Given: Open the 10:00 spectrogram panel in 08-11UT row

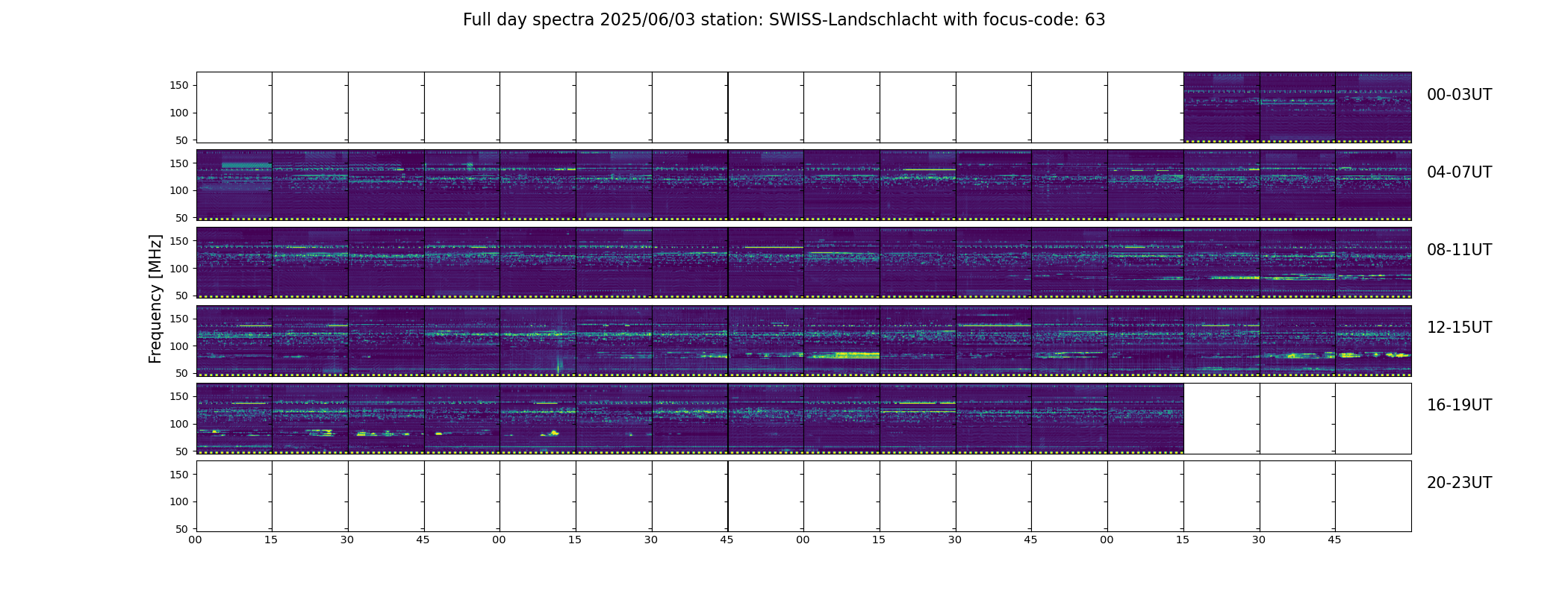Looking at the screenshot, I should point(841,263).
